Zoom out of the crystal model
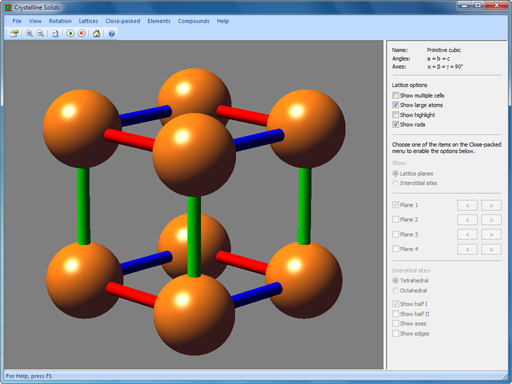Viewport: 512px width, 384px height. [x=40, y=33]
